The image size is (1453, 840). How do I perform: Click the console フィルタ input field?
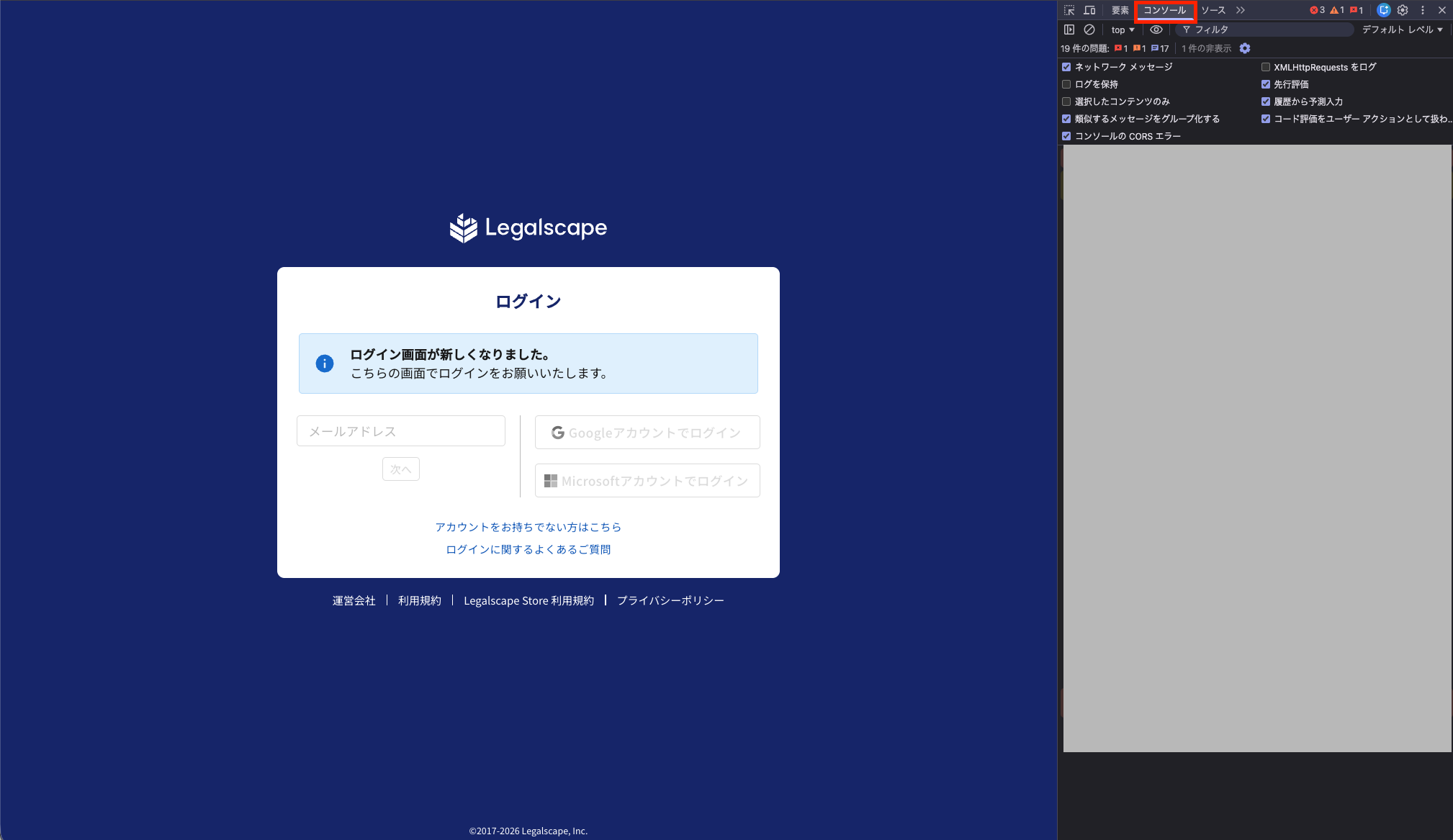(1264, 30)
